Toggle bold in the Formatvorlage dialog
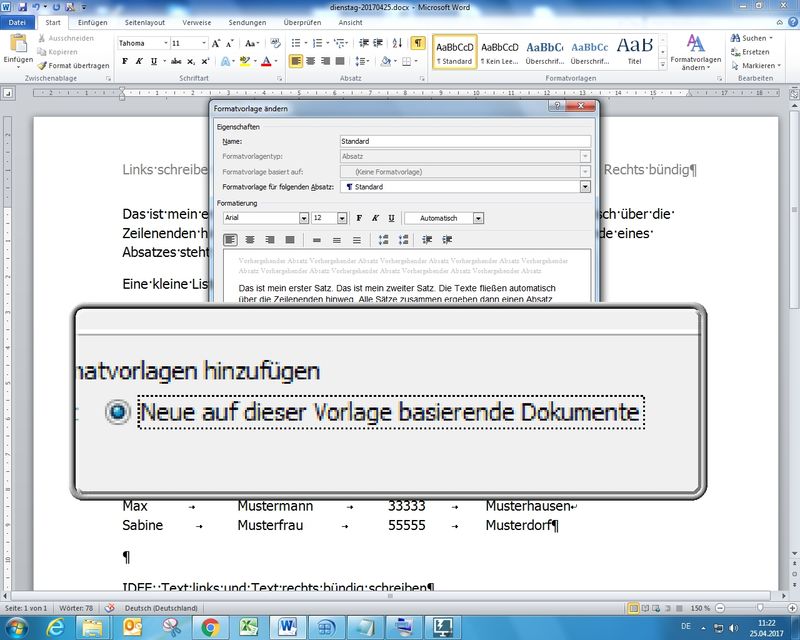 (x=359, y=218)
